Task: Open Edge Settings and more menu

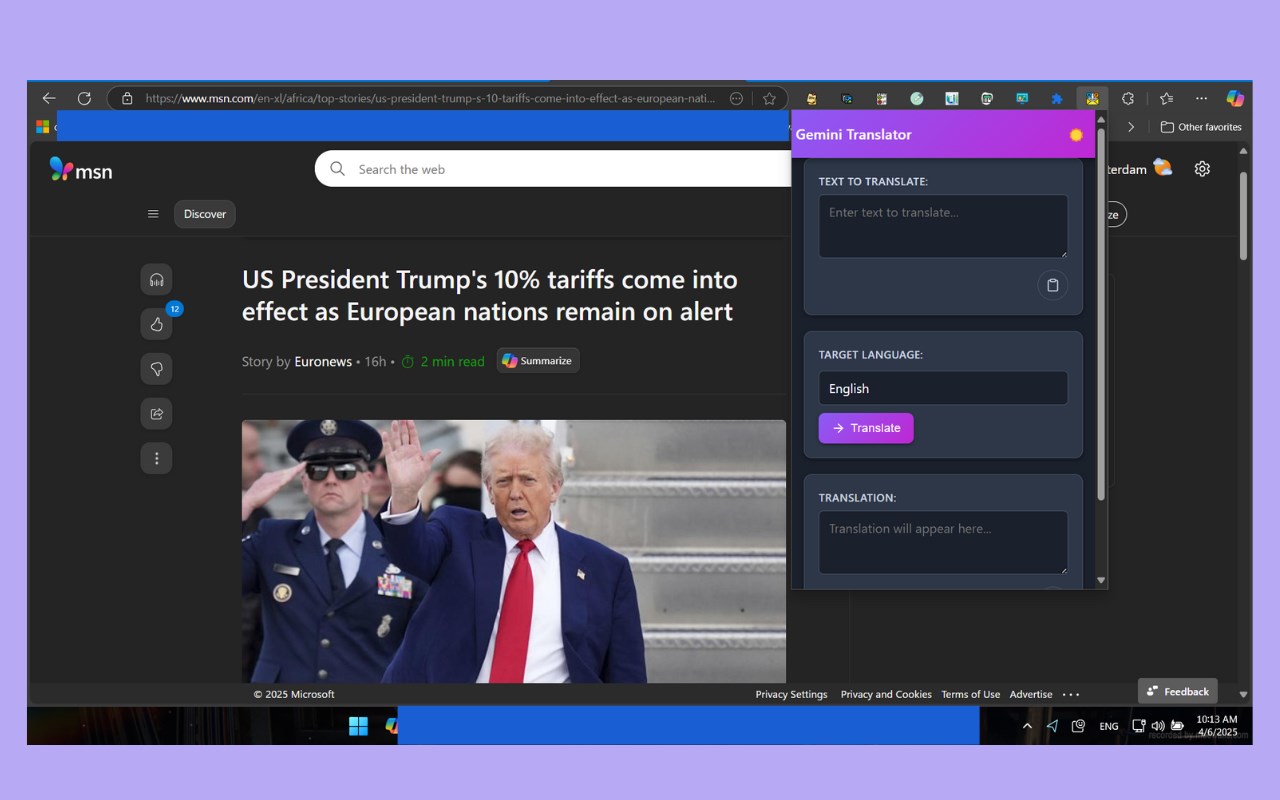Action: click(x=1201, y=98)
